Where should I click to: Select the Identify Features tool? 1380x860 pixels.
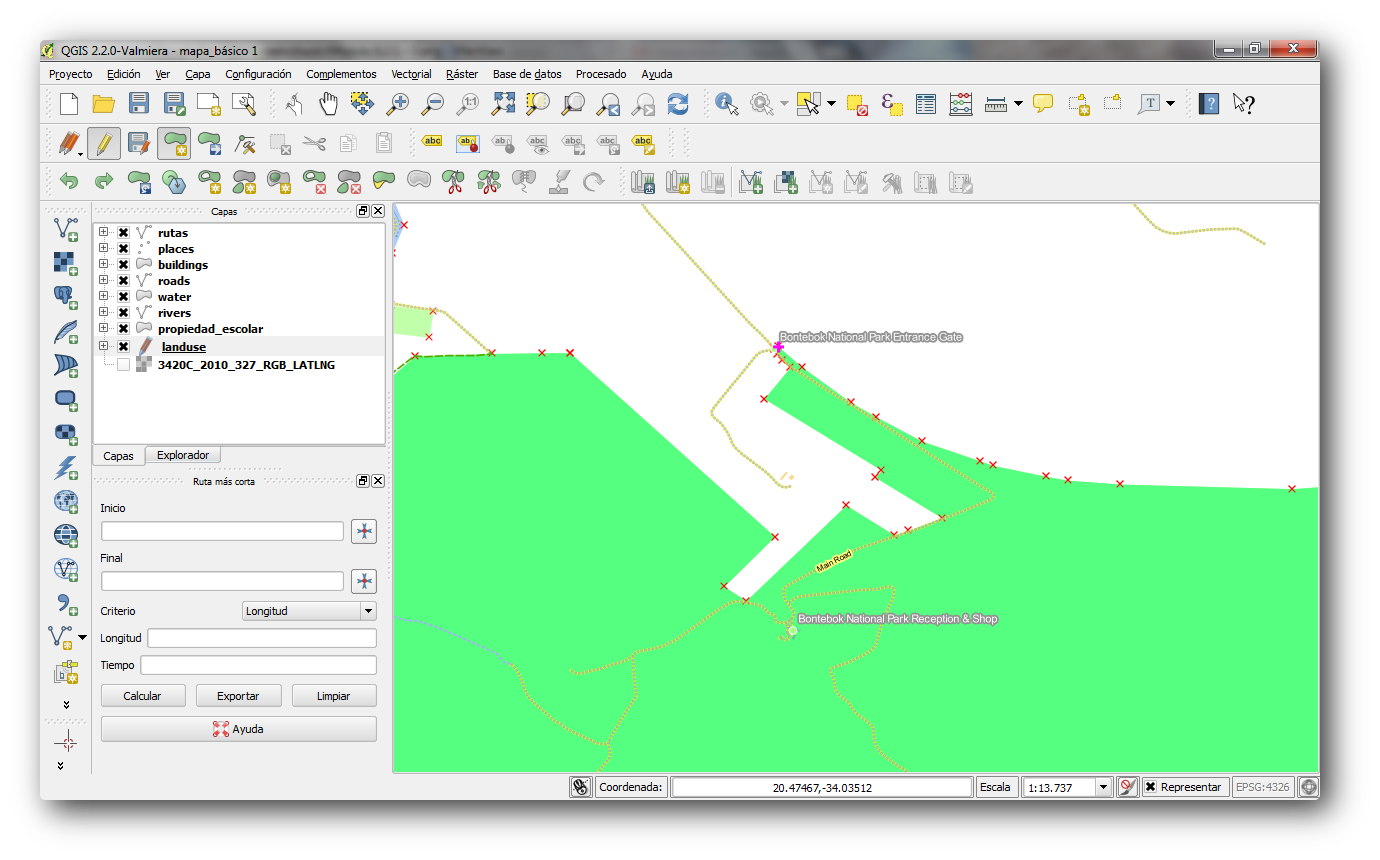point(727,103)
